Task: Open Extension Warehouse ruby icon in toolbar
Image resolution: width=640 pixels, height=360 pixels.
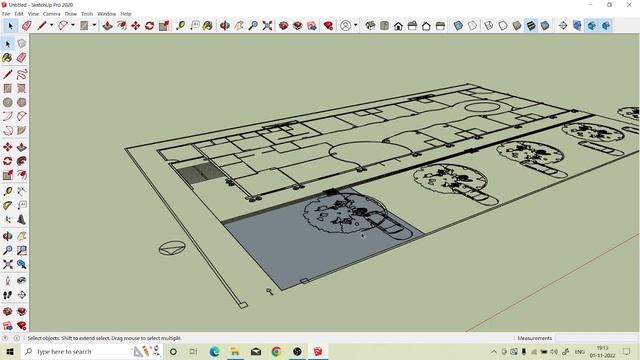Action: click(x=328, y=26)
